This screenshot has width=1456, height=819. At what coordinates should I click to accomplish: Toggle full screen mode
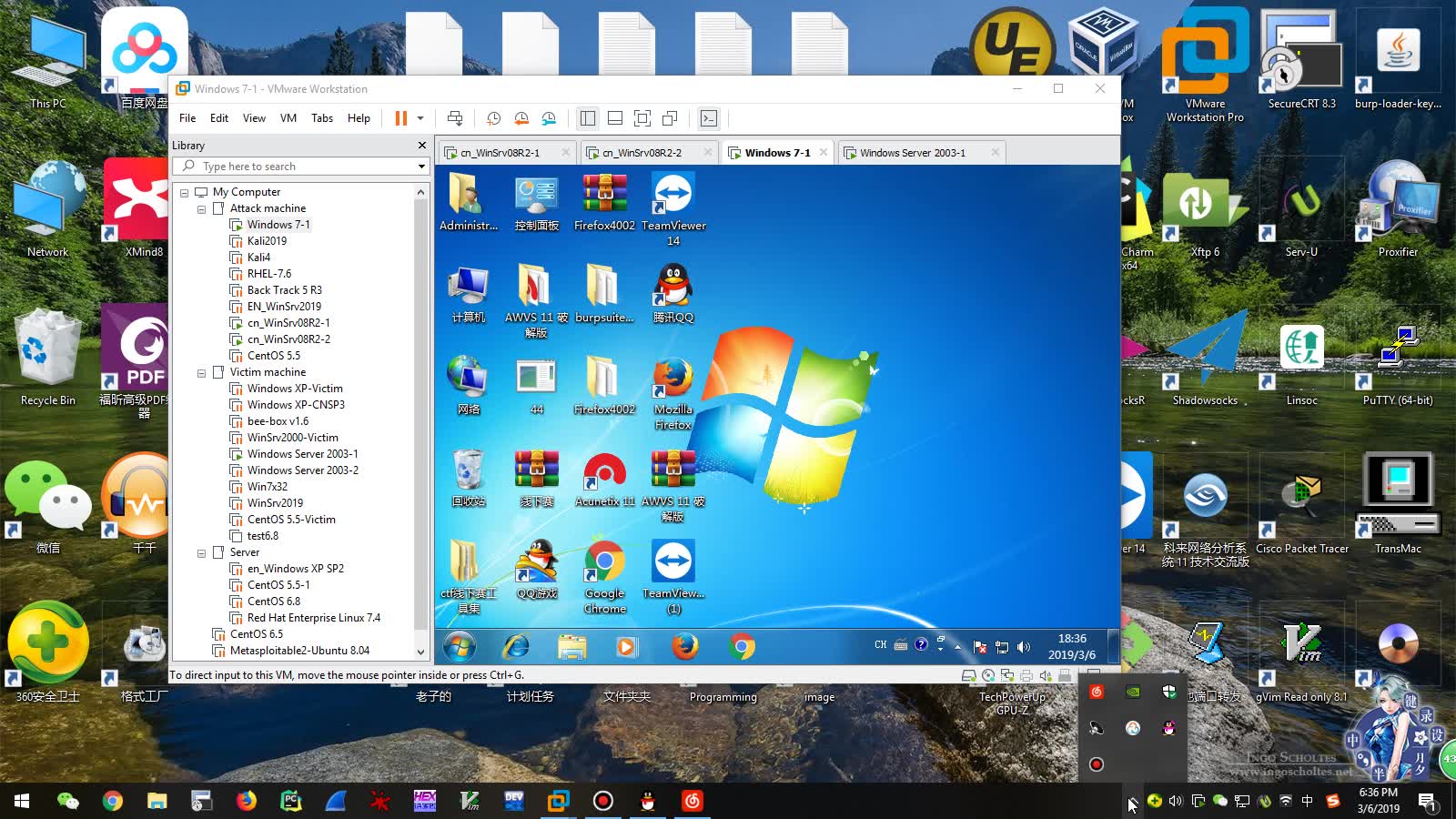point(642,118)
